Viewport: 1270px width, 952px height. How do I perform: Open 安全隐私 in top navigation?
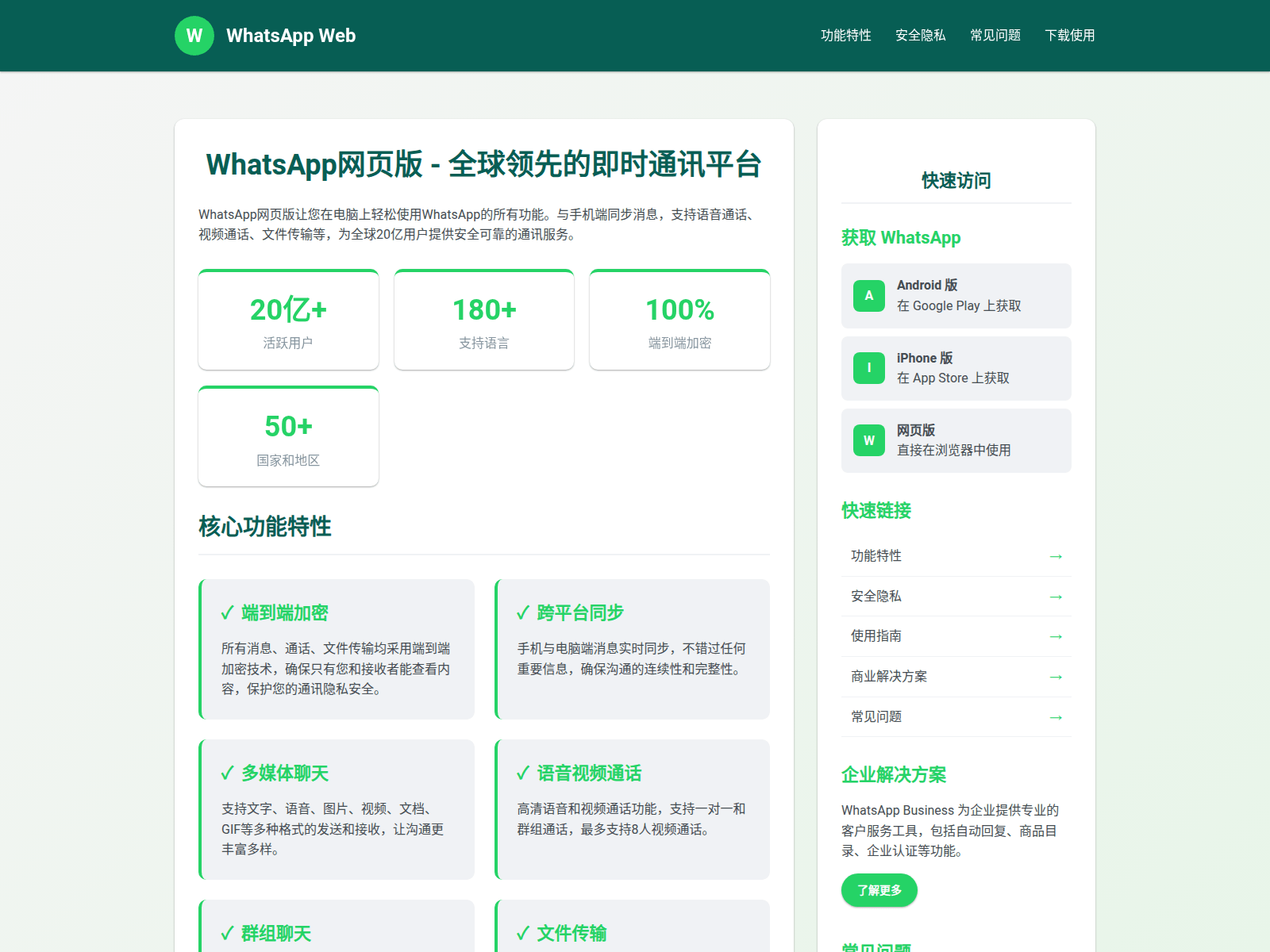(x=921, y=35)
